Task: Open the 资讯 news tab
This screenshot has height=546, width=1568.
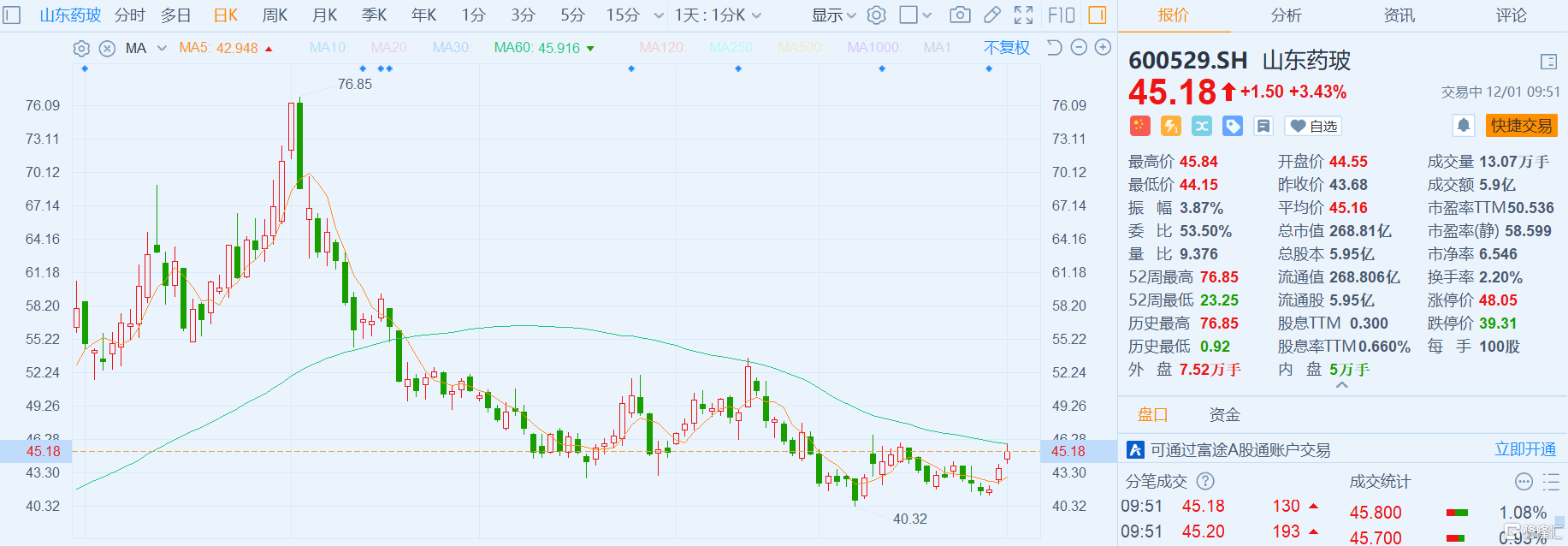Action: [1399, 15]
